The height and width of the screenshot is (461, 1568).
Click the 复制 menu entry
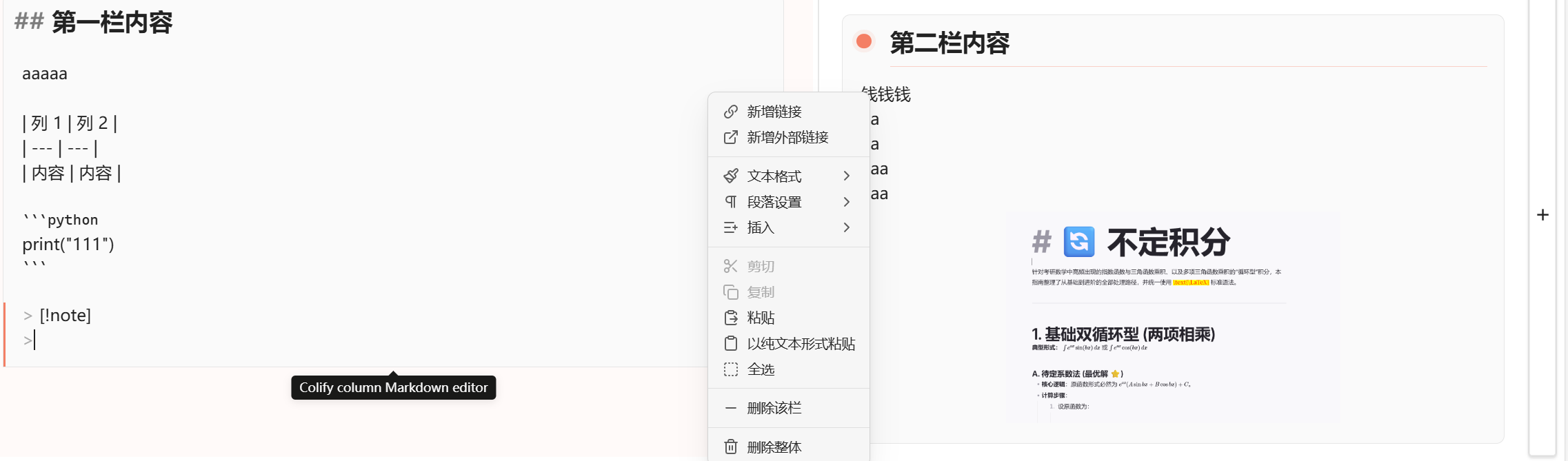click(789, 292)
